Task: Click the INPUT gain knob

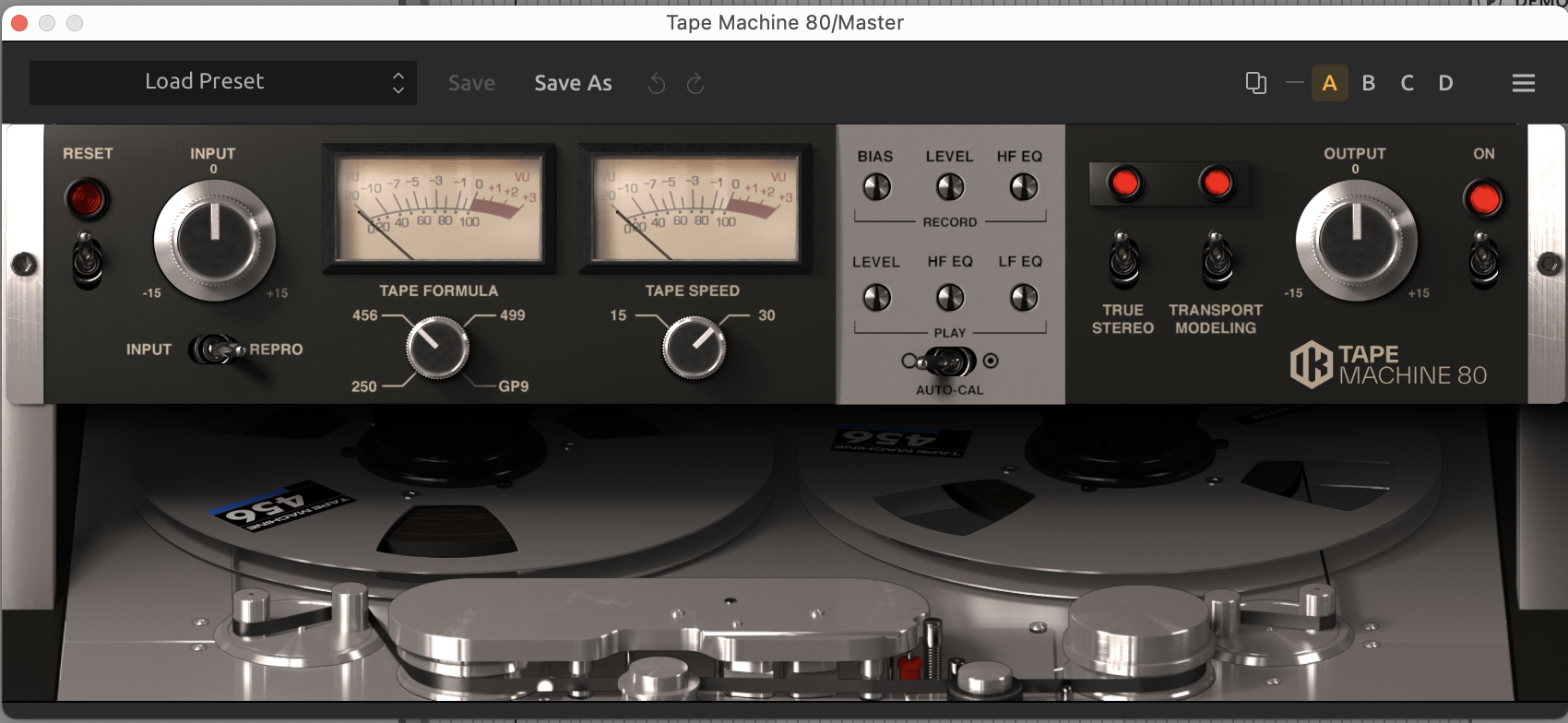Action: [x=214, y=240]
